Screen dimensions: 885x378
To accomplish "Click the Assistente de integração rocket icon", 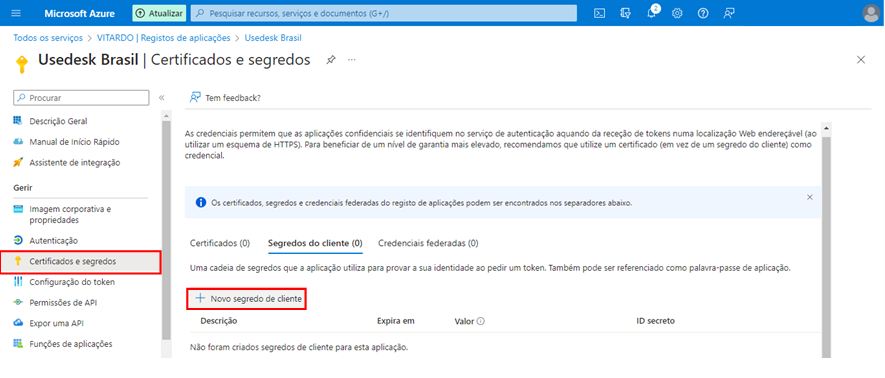I will [x=18, y=162].
